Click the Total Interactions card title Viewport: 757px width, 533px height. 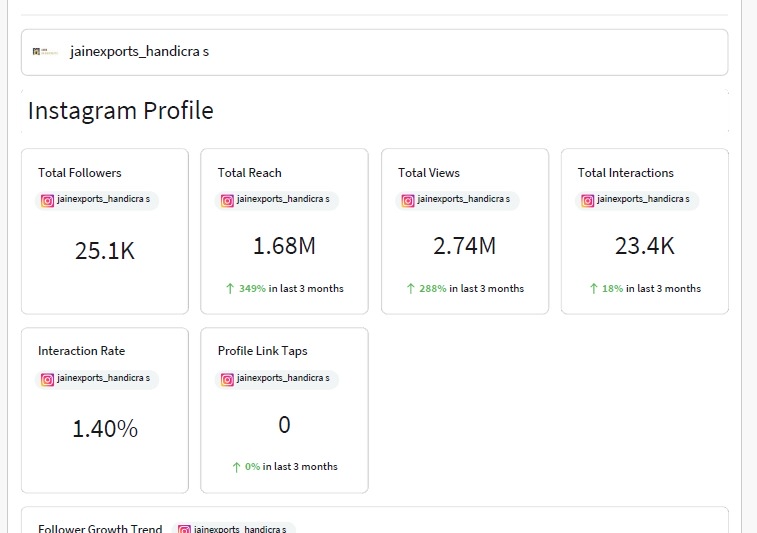pyautogui.click(x=626, y=173)
